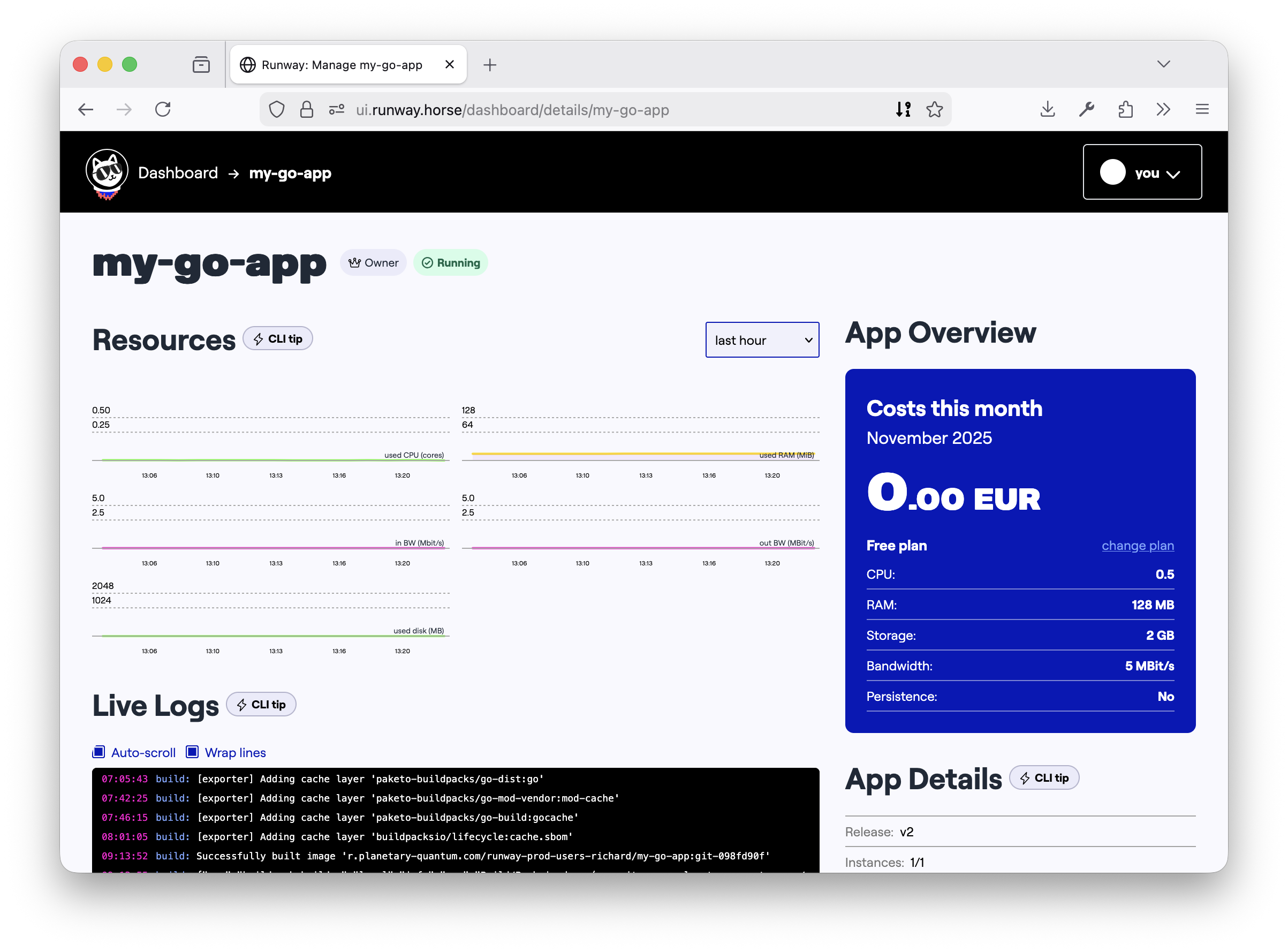Expand the you account menu

[1142, 172]
